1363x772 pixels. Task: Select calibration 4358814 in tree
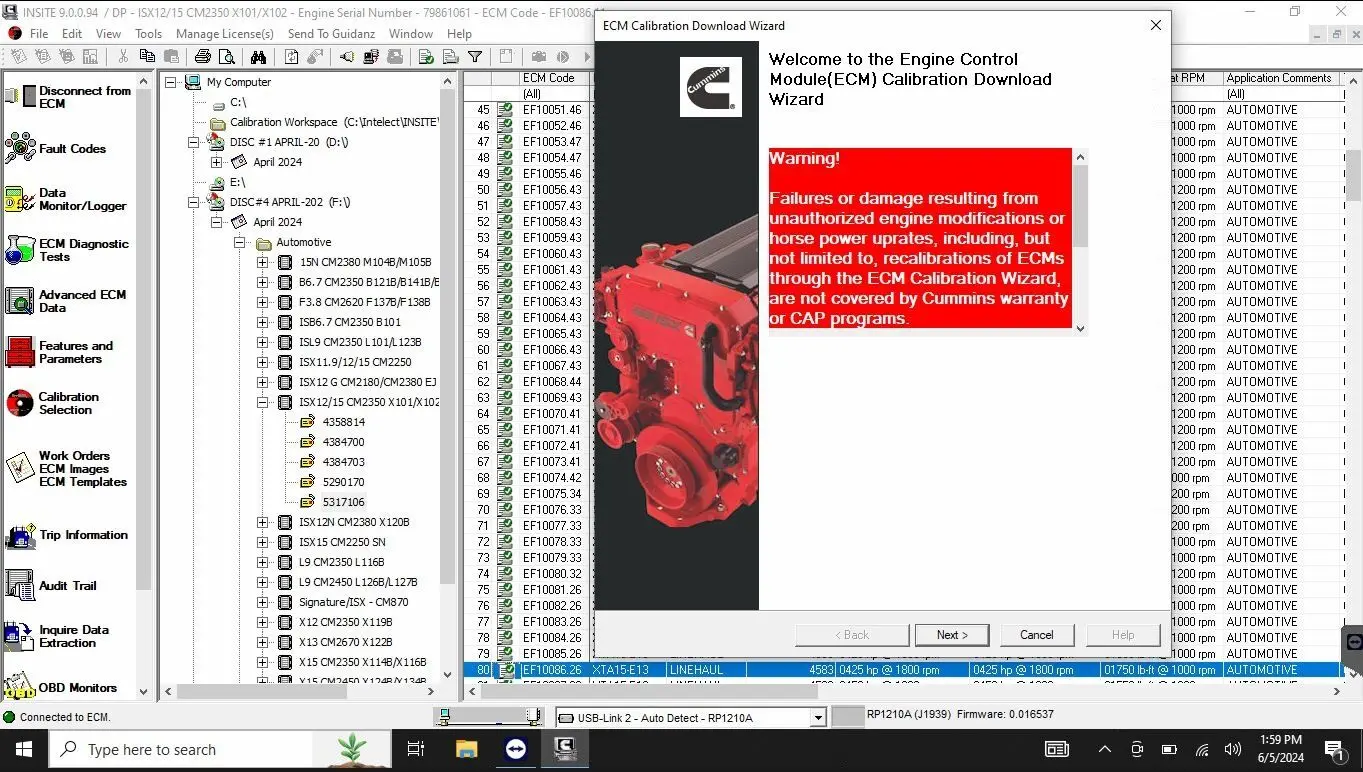click(x=343, y=422)
